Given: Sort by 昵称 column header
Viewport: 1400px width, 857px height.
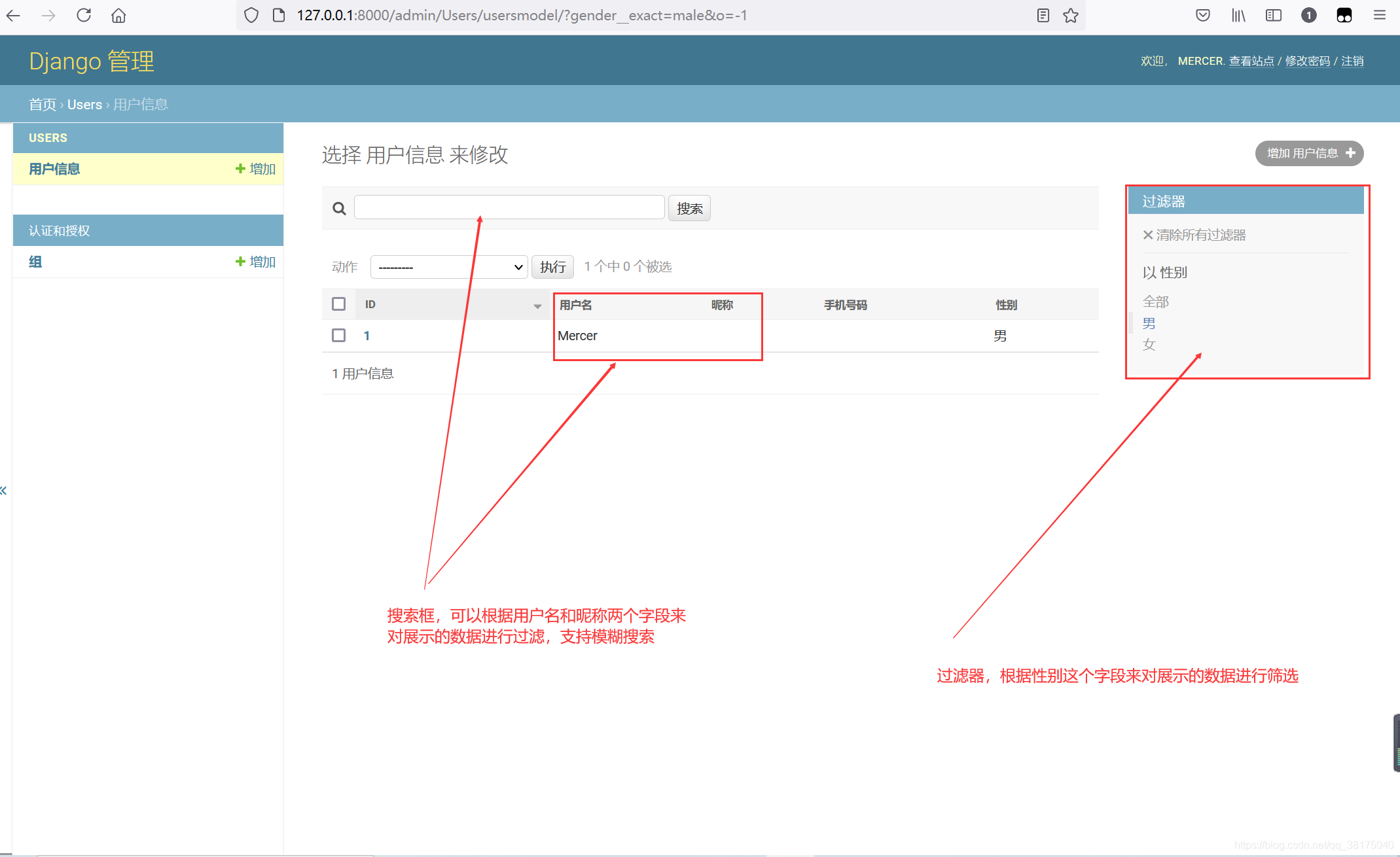Looking at the screenshot, I should (722, 305).
